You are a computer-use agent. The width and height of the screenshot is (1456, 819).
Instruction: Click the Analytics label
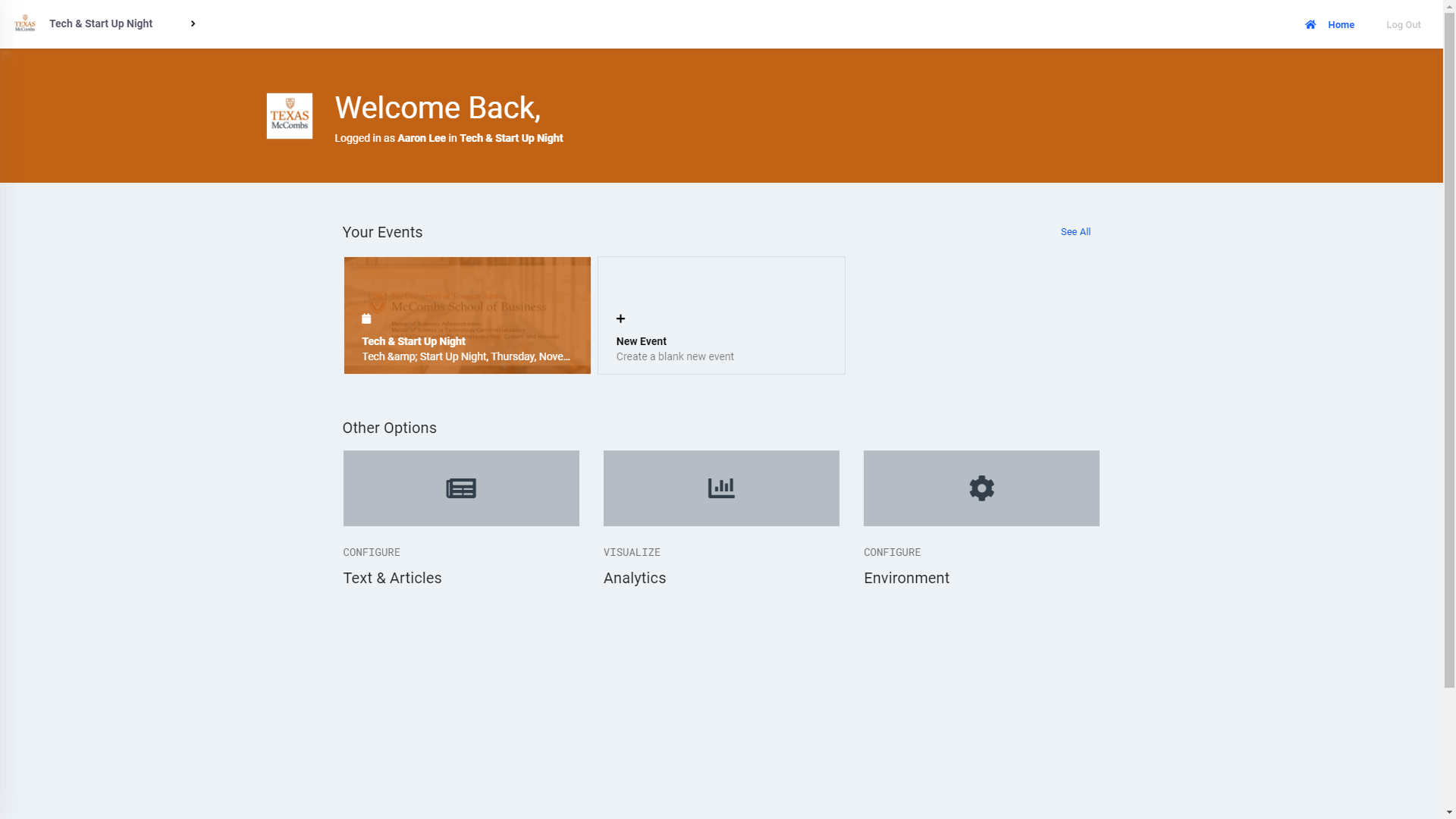tap(635, 578)
